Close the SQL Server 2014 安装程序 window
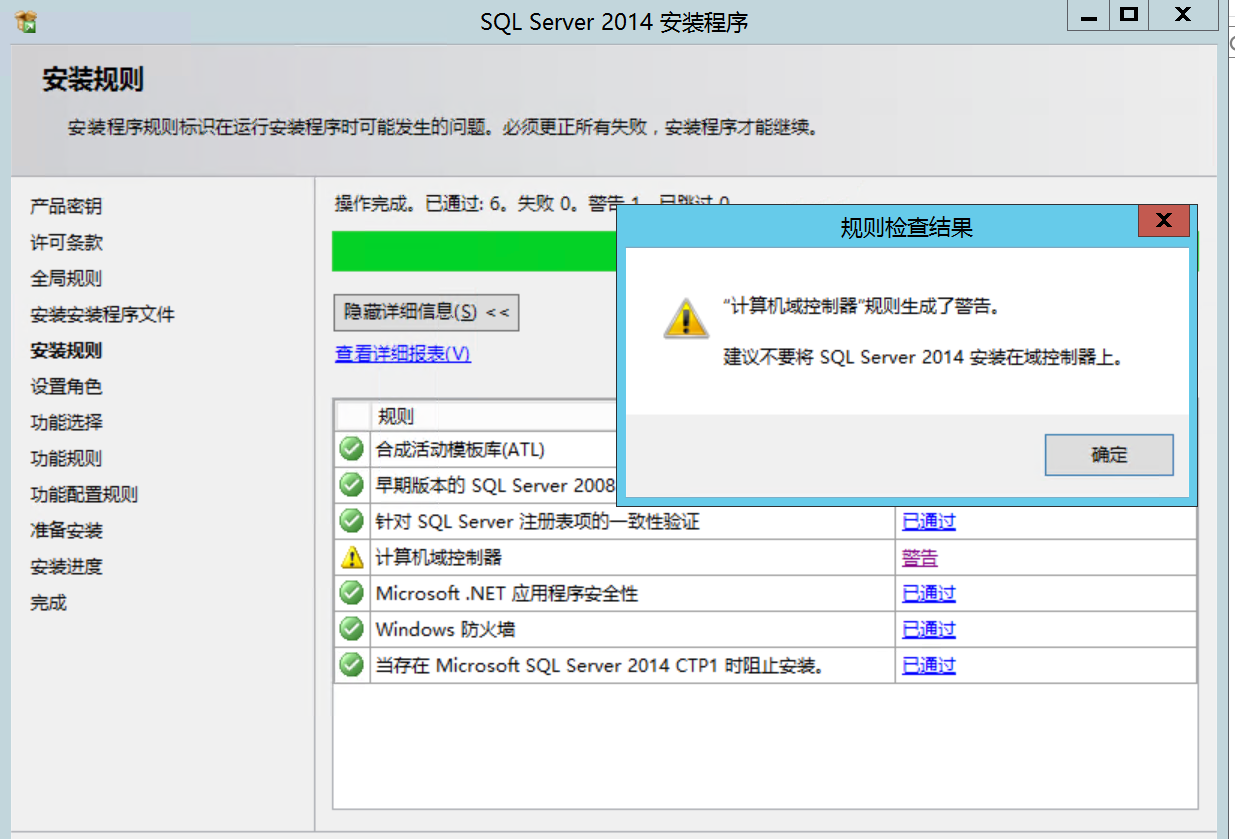 [1183, 15]
